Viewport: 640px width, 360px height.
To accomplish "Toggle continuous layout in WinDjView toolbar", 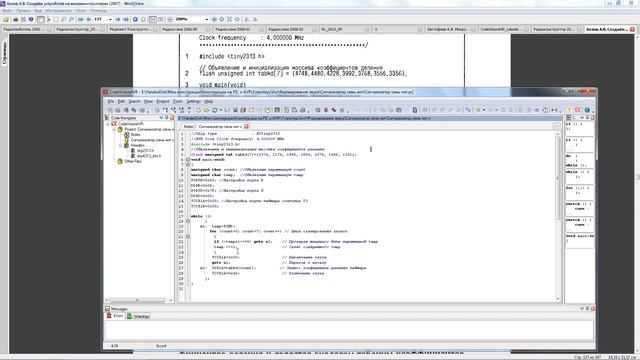I will click(152, 19).
